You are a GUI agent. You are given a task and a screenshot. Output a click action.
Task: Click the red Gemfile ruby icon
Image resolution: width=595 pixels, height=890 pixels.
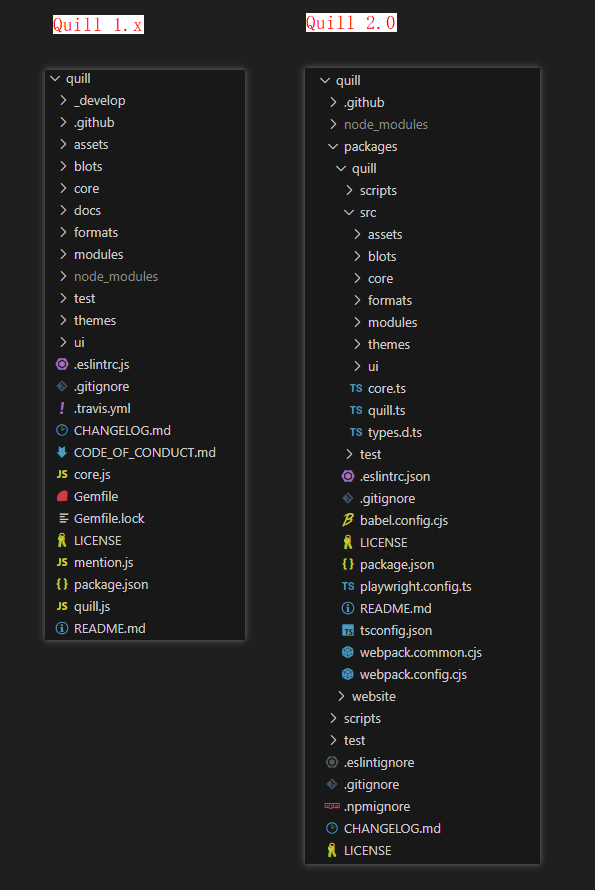pyautogui.click(x=62, y=496)
